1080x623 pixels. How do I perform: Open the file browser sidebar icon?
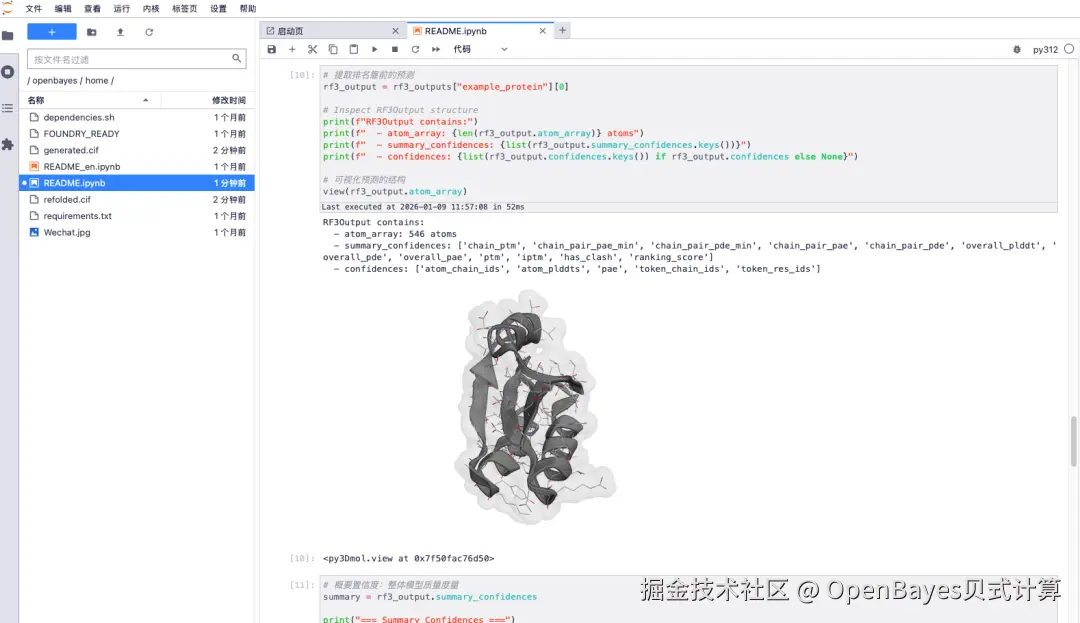pos(8,35)
